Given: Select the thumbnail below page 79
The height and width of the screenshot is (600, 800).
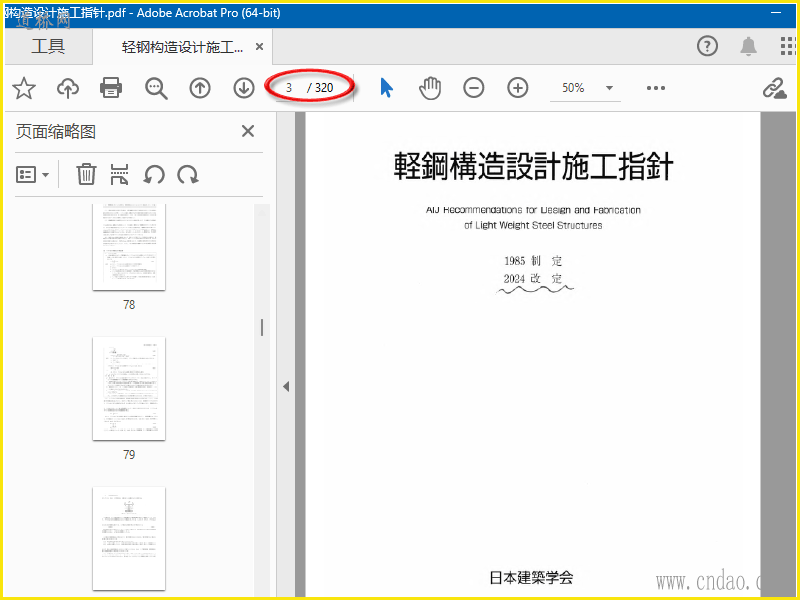Looking at the screenshot, I should click(x=129, y=538).
